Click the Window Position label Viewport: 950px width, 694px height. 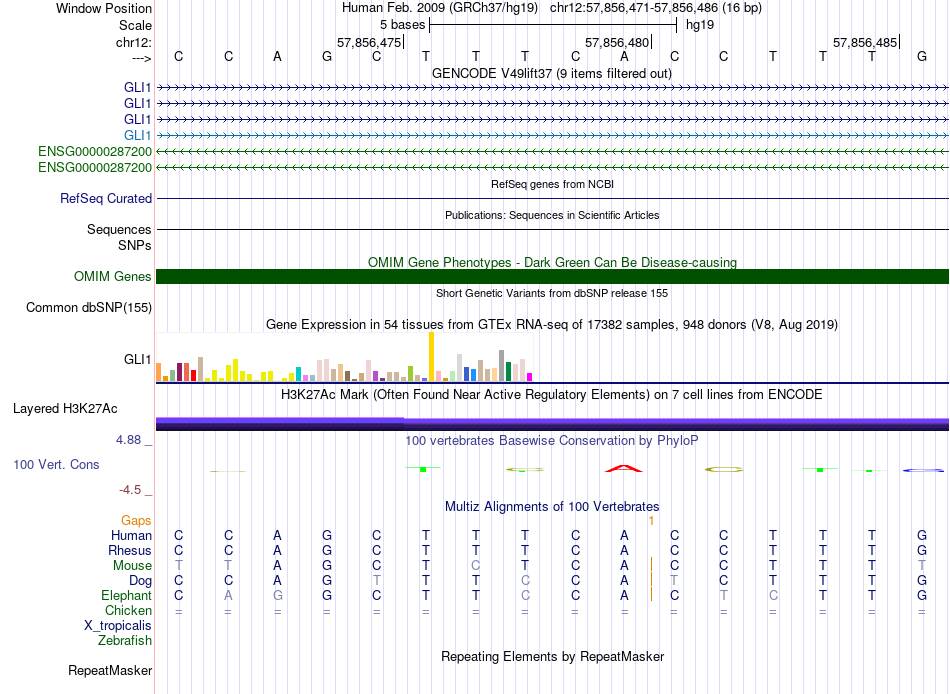click(104, 8)
